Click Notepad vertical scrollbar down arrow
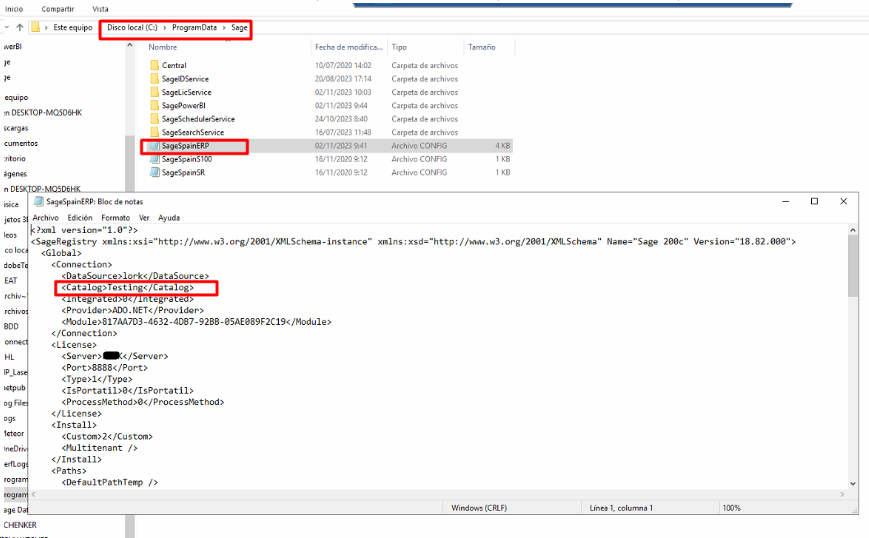869x538 pixels. (x=853, y=483)
